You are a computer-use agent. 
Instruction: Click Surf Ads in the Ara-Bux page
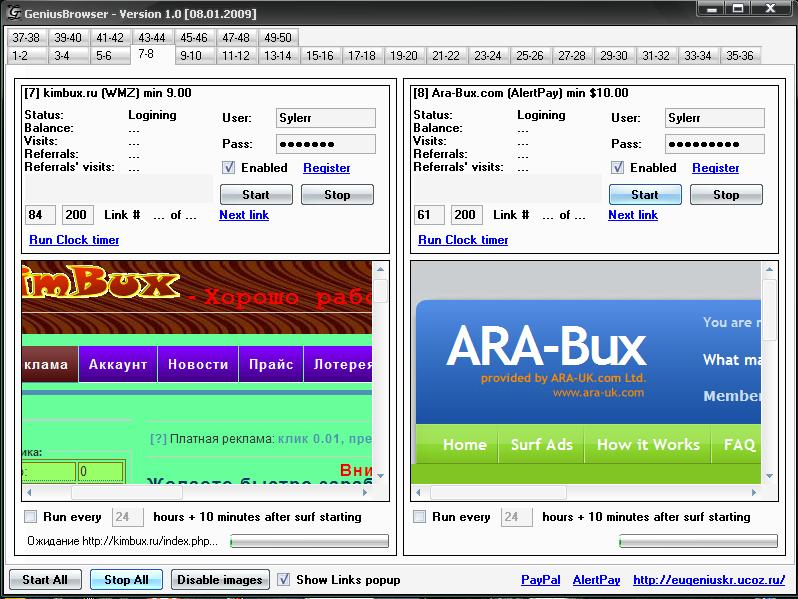[x=542, y=444]
